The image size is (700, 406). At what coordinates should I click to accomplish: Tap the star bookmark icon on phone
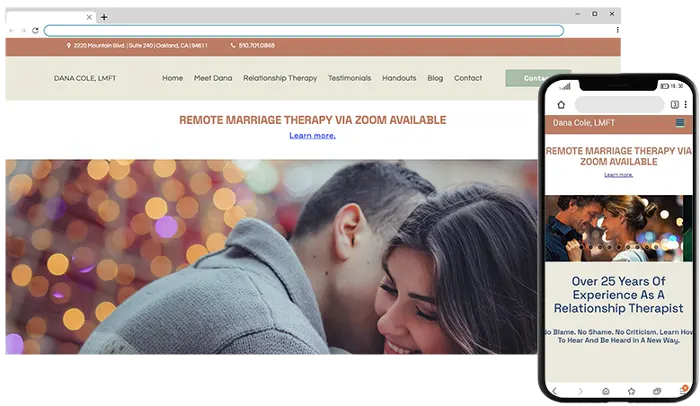tap(631, 390)
